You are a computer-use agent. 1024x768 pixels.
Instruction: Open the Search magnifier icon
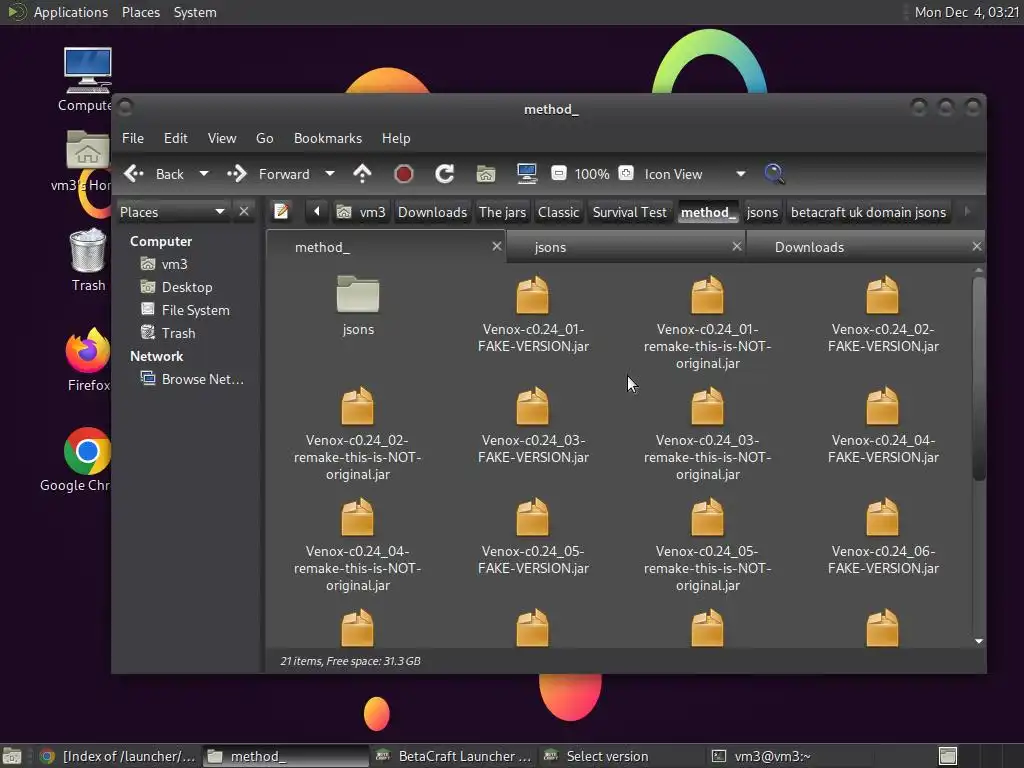click(774, 174)
